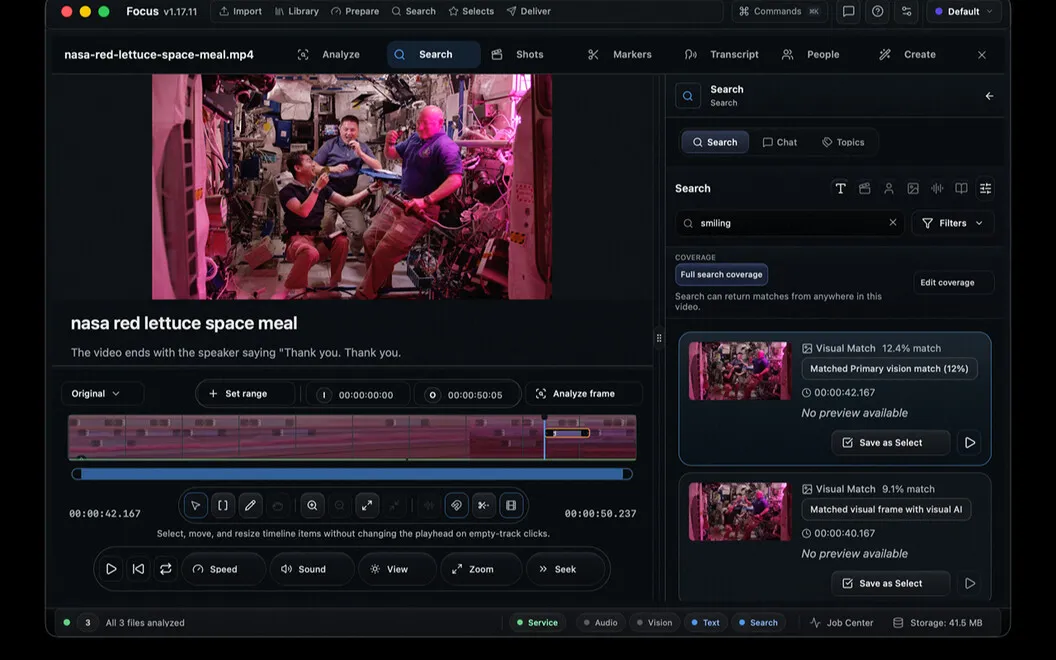Save the 9.1% match as Select
This screenshot has height=660, width=1056.
[890, 583]
